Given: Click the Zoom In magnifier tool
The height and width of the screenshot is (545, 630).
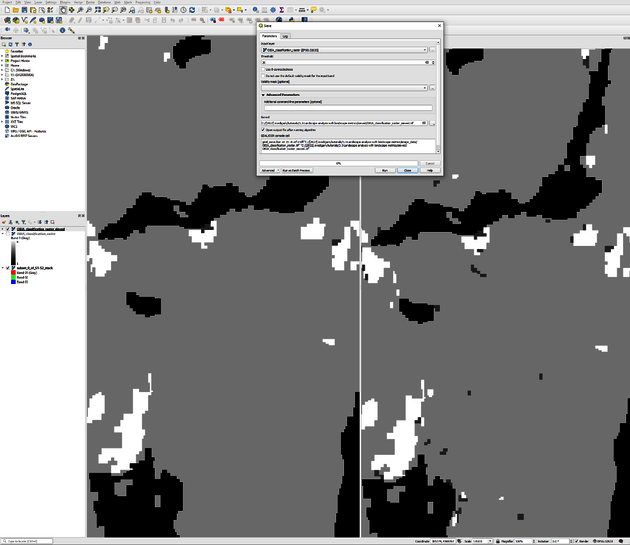Looking at the screenshot, I should click(80, 10).
